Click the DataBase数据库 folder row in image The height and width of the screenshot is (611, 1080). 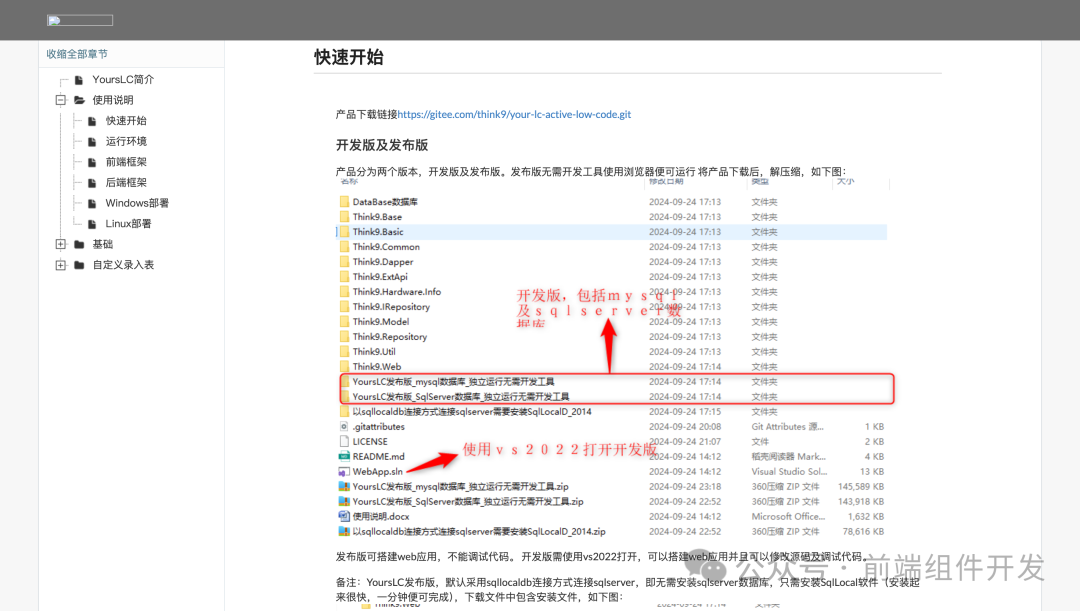(x=612, y=202)
